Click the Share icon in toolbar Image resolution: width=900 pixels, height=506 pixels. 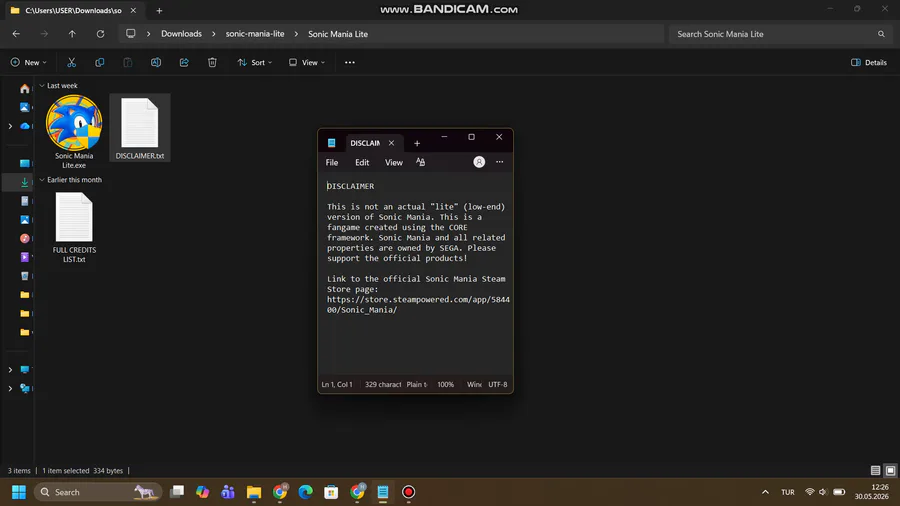click(184, 62)
